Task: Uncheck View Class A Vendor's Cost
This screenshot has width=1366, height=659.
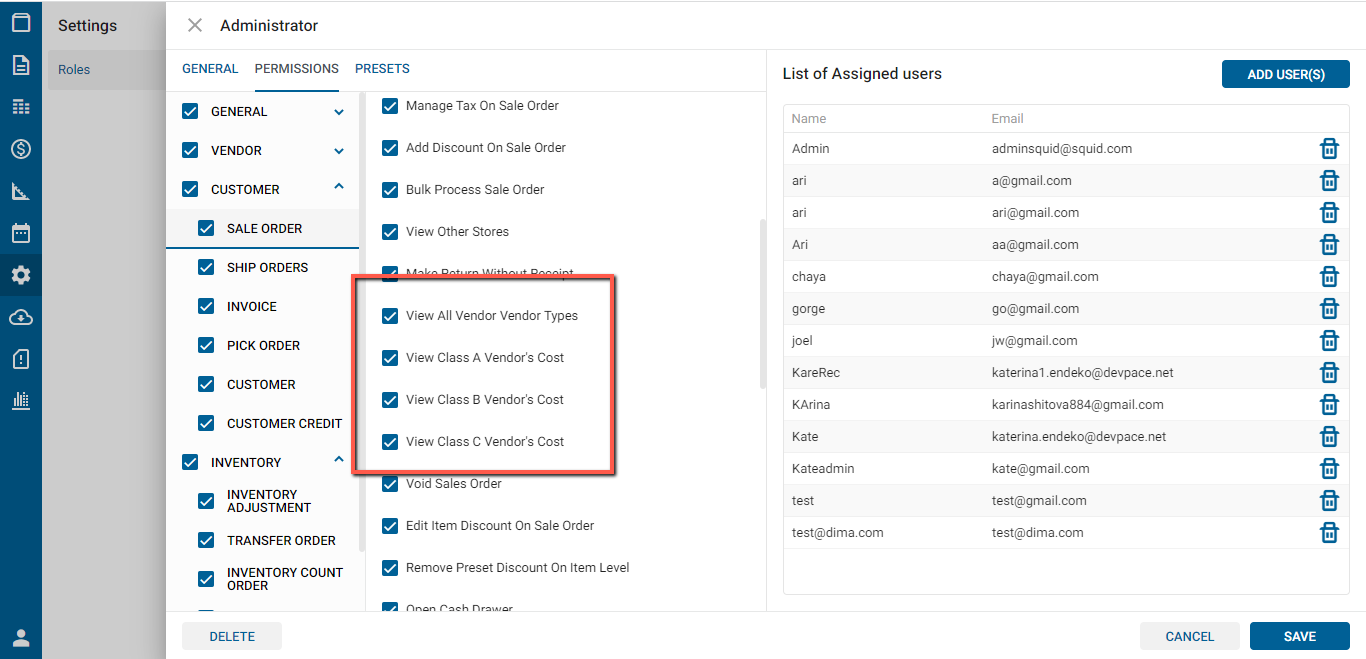Action: click(x=391, y=358)
